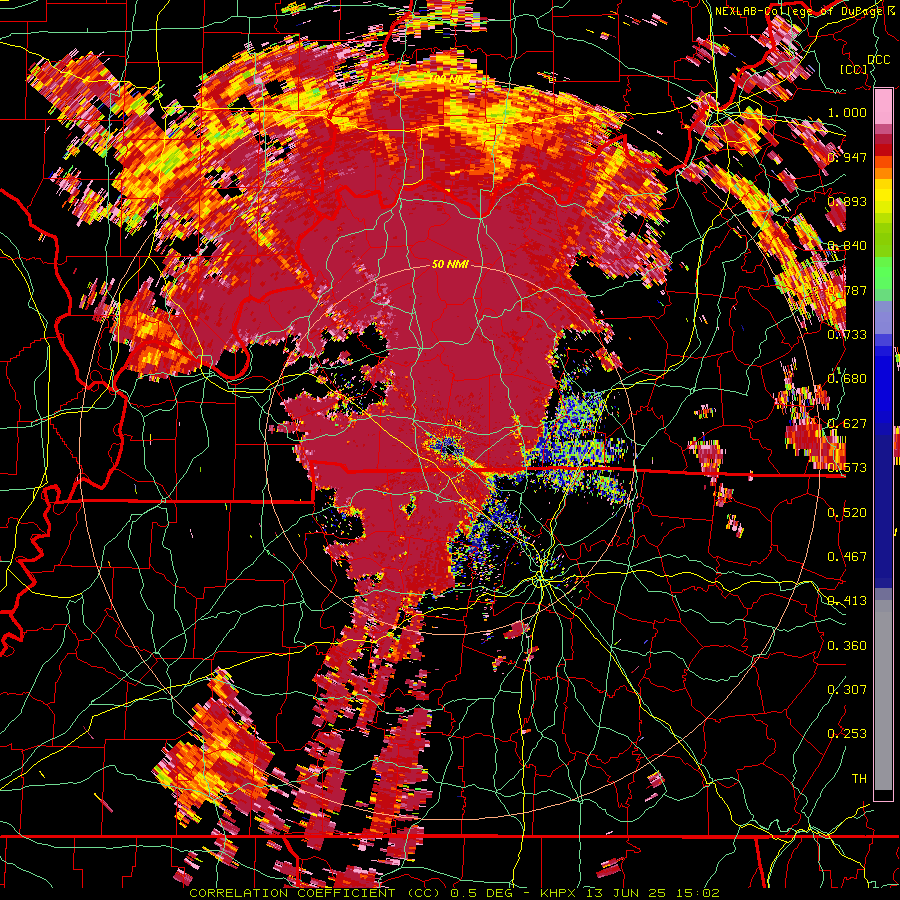Click the 0.573 legend value
Image resolution: width=900 pixels, height=900 pixels.
847,468
